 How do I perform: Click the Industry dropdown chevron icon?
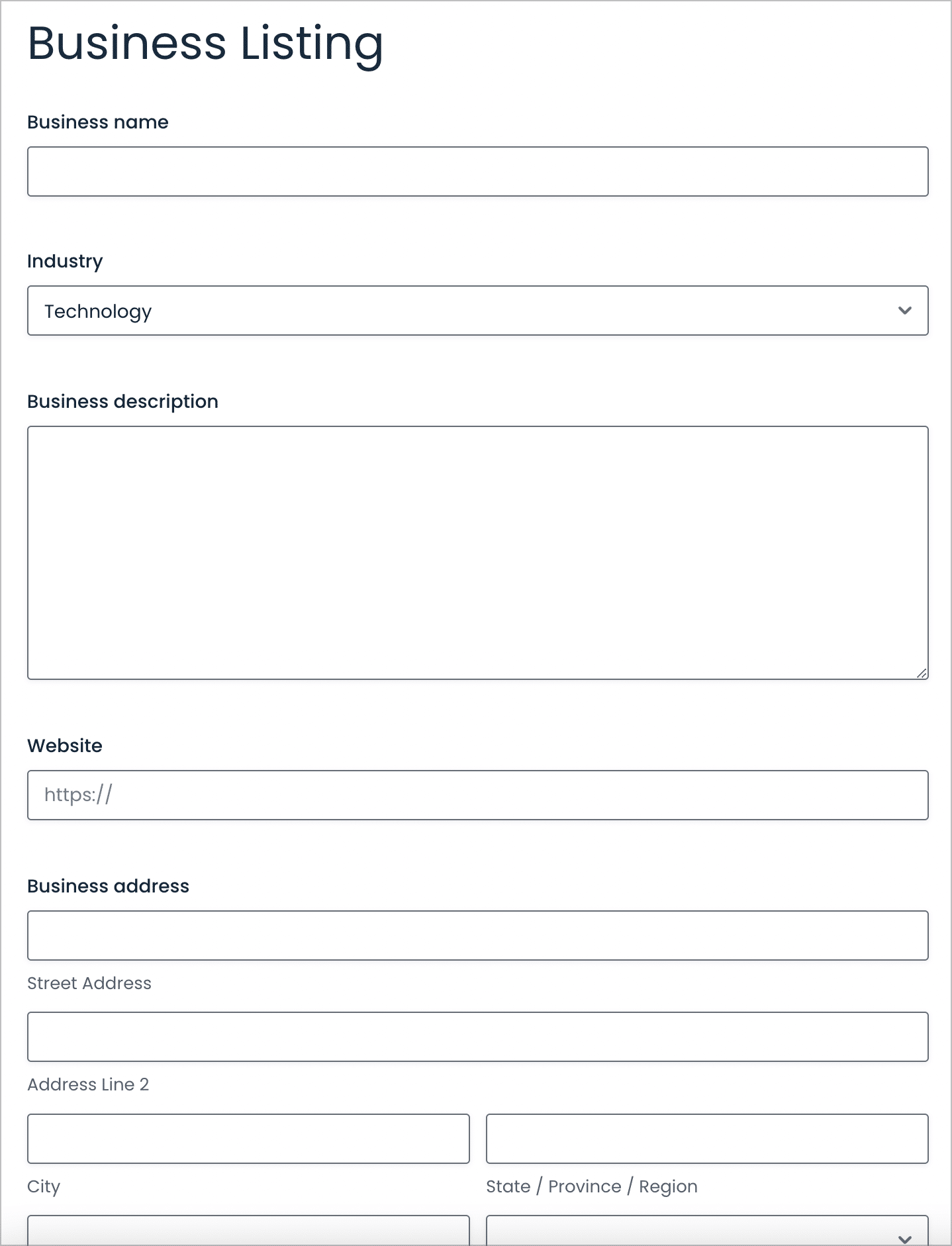point(905,311)
